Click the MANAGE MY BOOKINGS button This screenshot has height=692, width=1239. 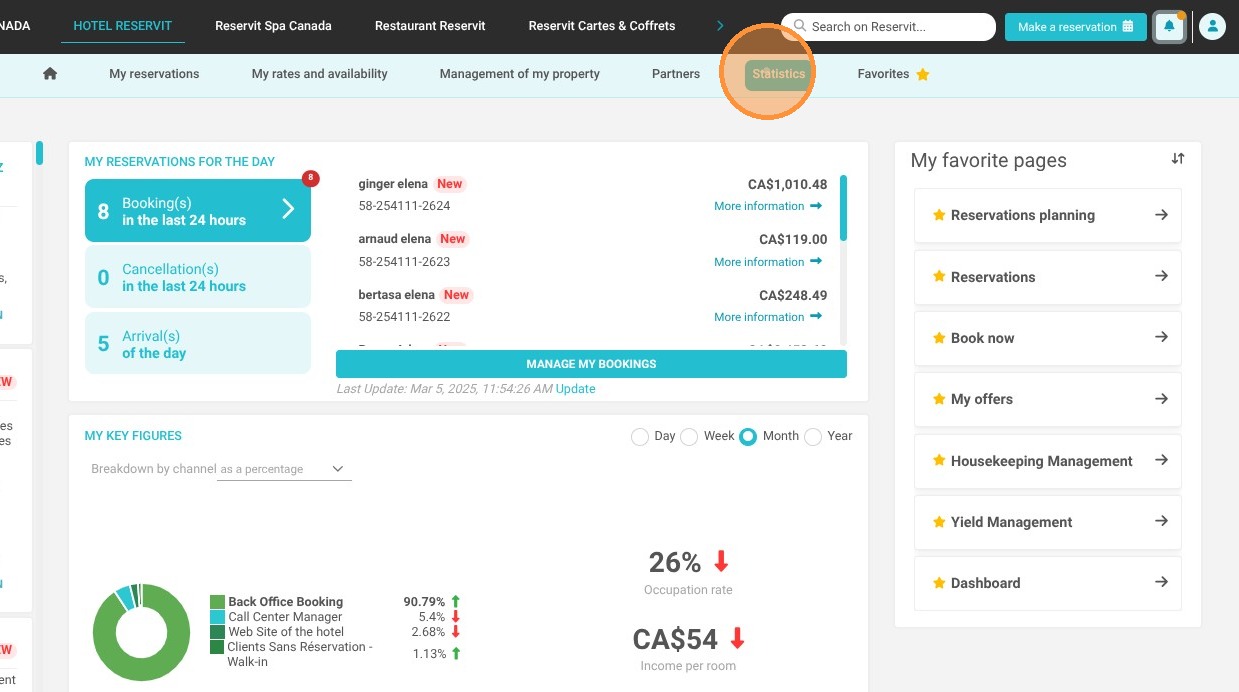[x=591, y=364]
